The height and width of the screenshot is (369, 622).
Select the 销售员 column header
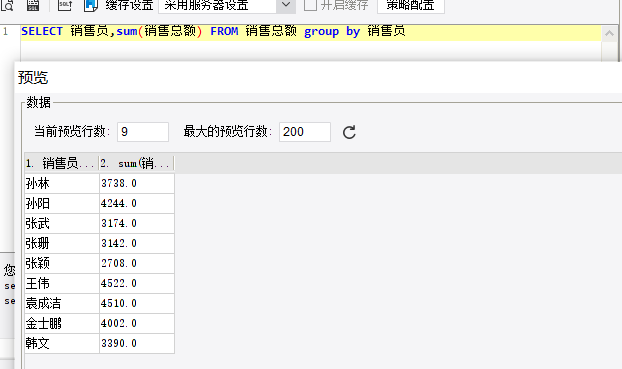coord(61,163)
